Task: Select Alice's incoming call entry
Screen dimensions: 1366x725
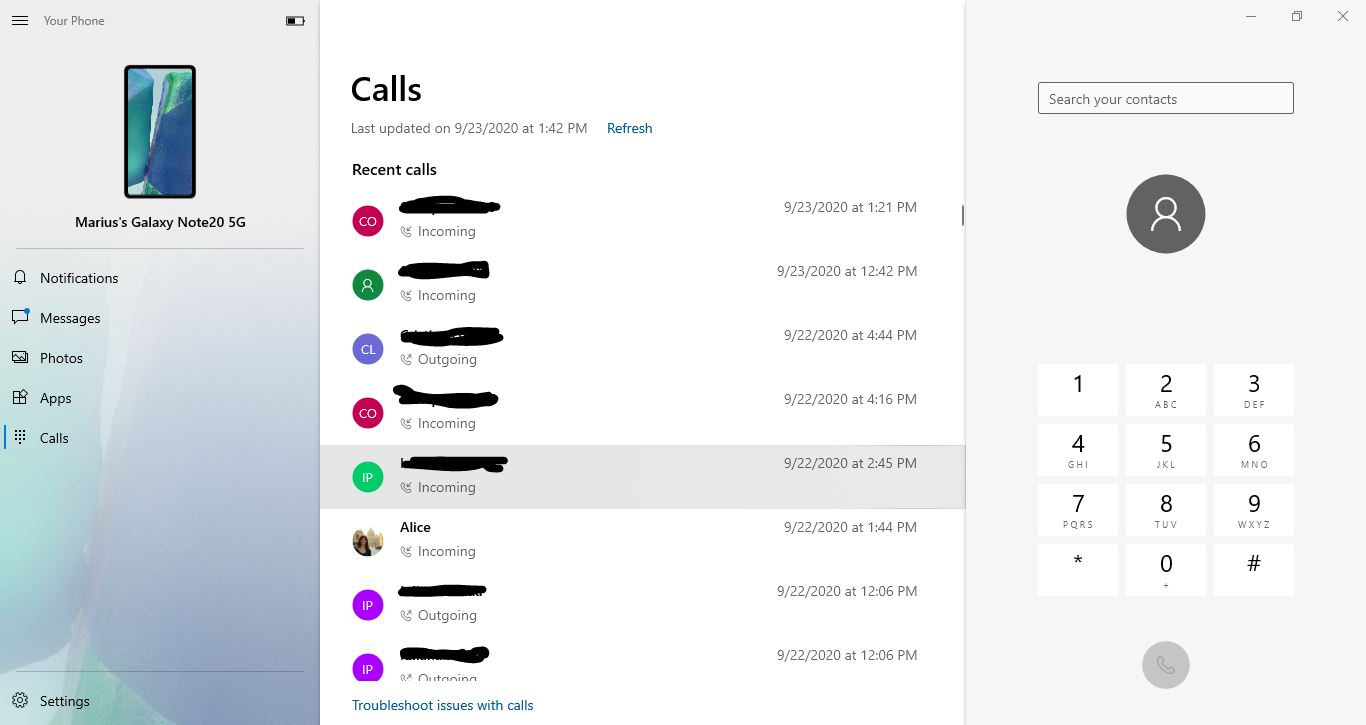Action: coord(642,541)
